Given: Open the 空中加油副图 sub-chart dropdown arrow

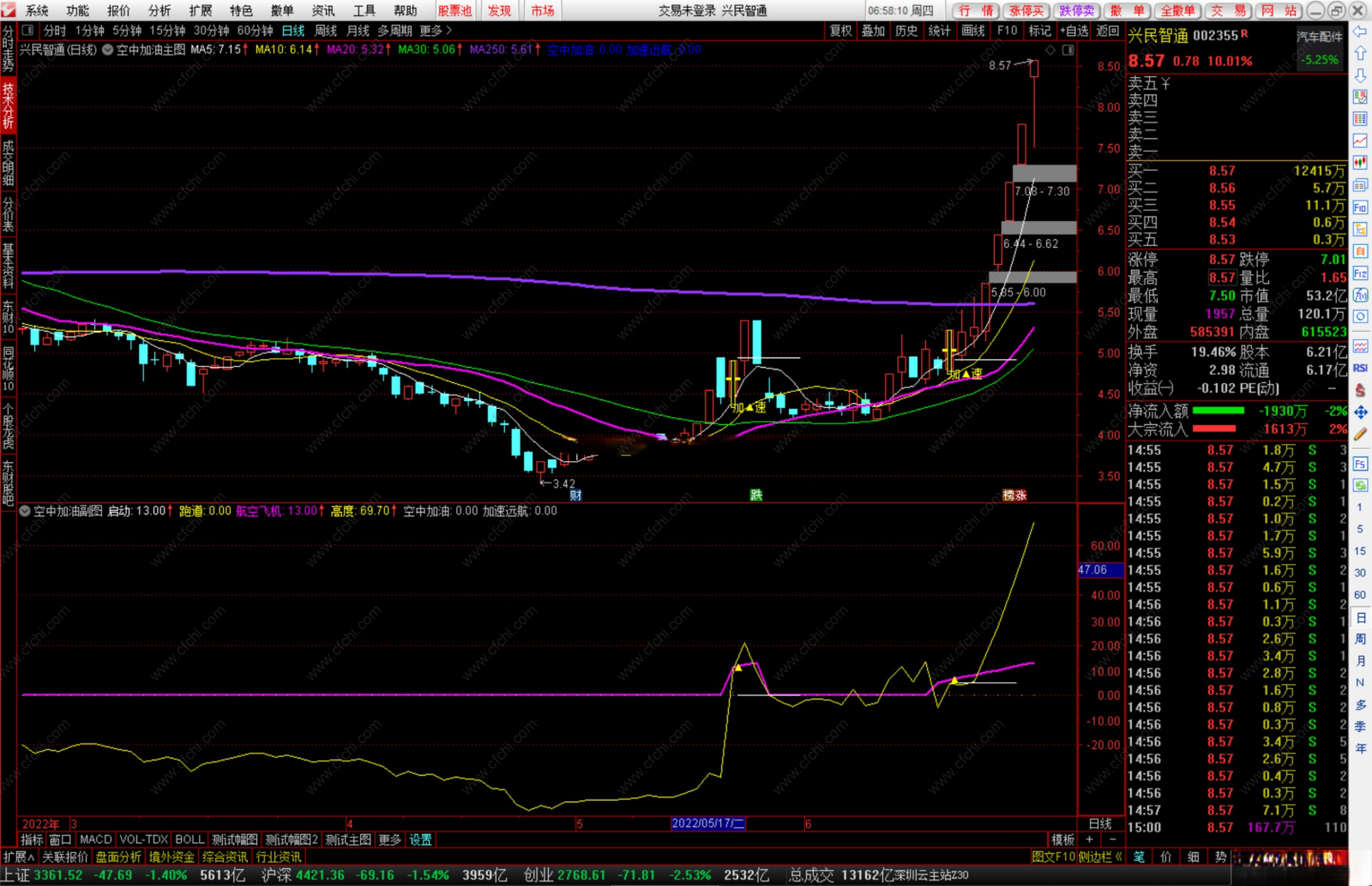Looking at the screenshot, I should click(x=25, y=511).
